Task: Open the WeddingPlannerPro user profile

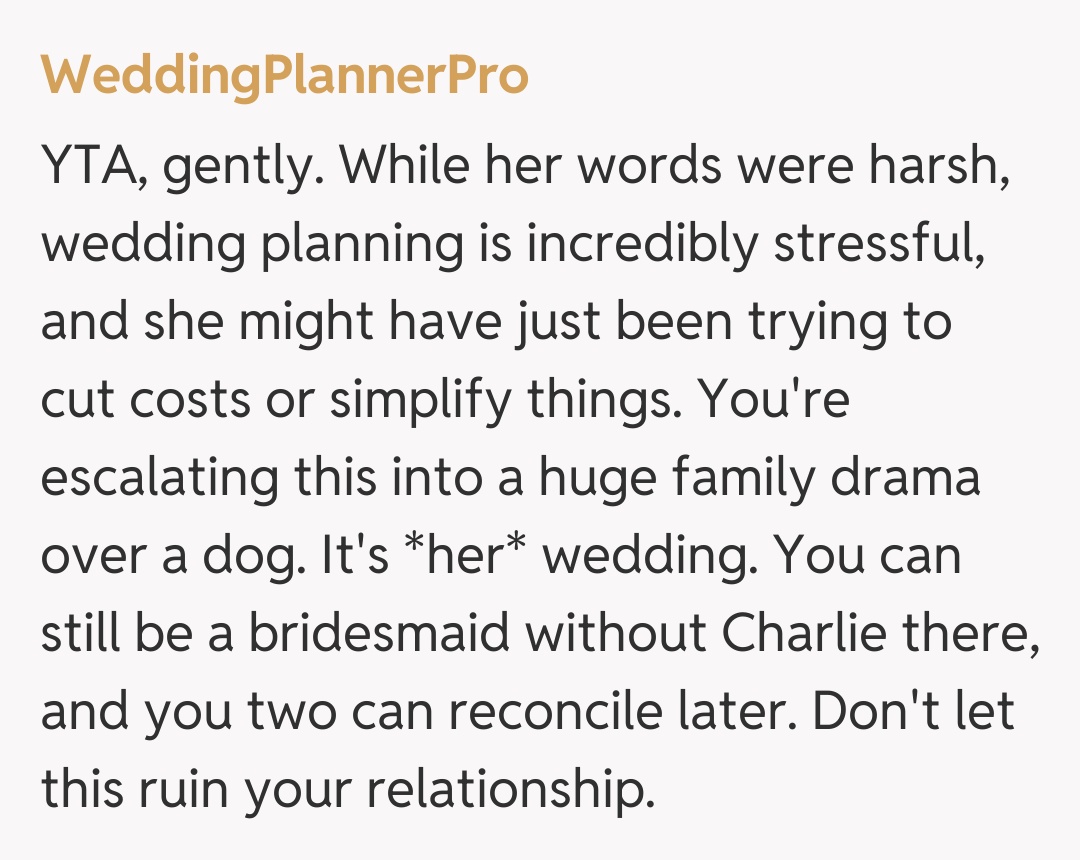Action: pyautogui.click(x=284, y=75)
